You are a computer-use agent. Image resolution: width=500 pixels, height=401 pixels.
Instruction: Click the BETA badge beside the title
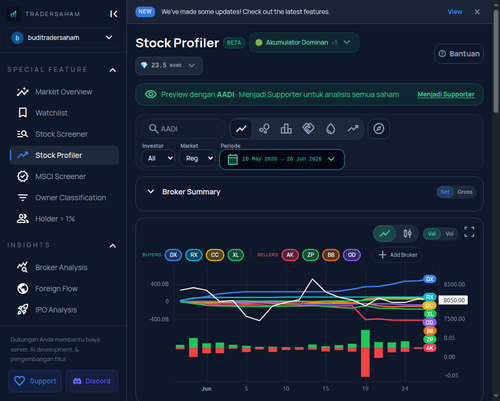tap(234, 43)
